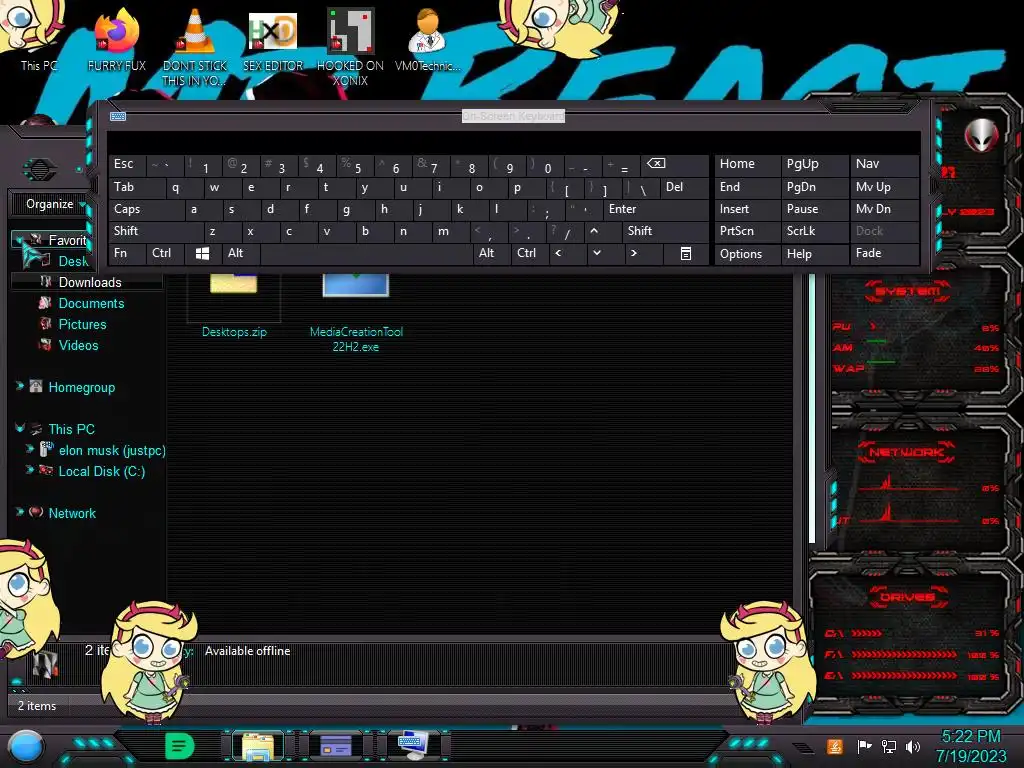The image size is (1024, 768).
Task: Toggle the ScrLk key
Action: tap(814, 231)
